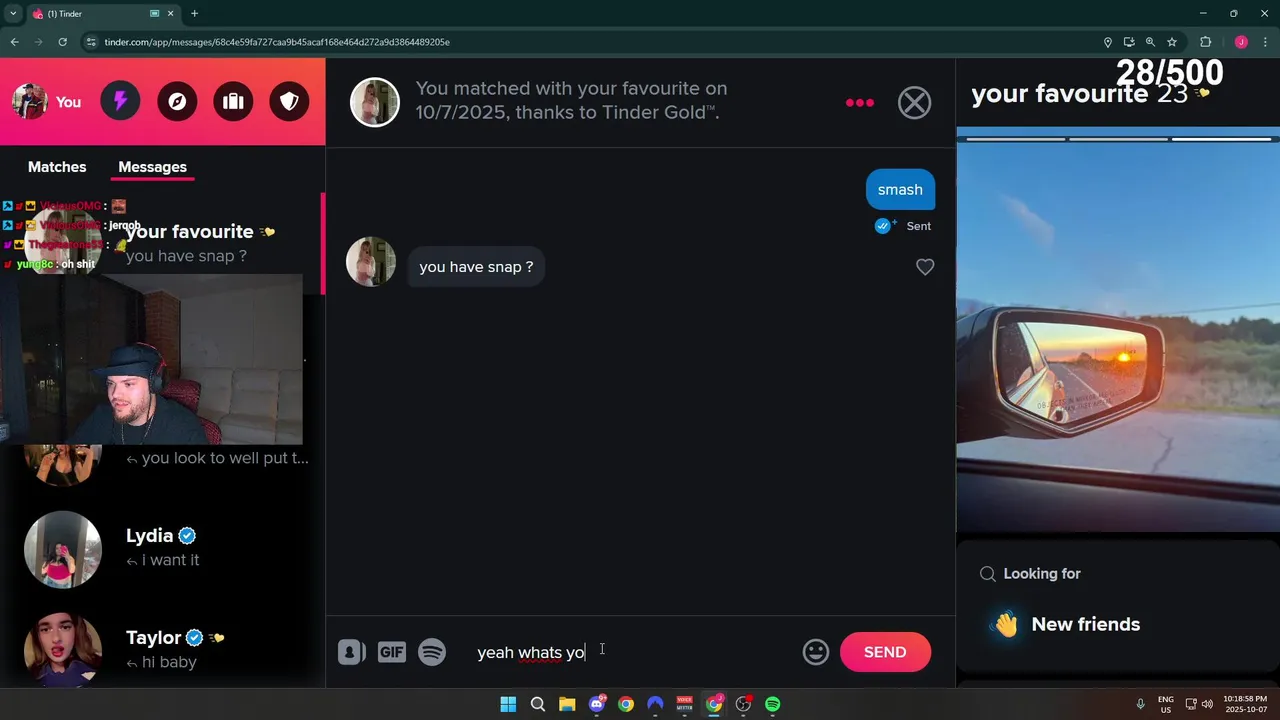The height and width of the screenshot is (720, 1280).
Task: Bookmark this page with the star
Action: (1172, 42)
